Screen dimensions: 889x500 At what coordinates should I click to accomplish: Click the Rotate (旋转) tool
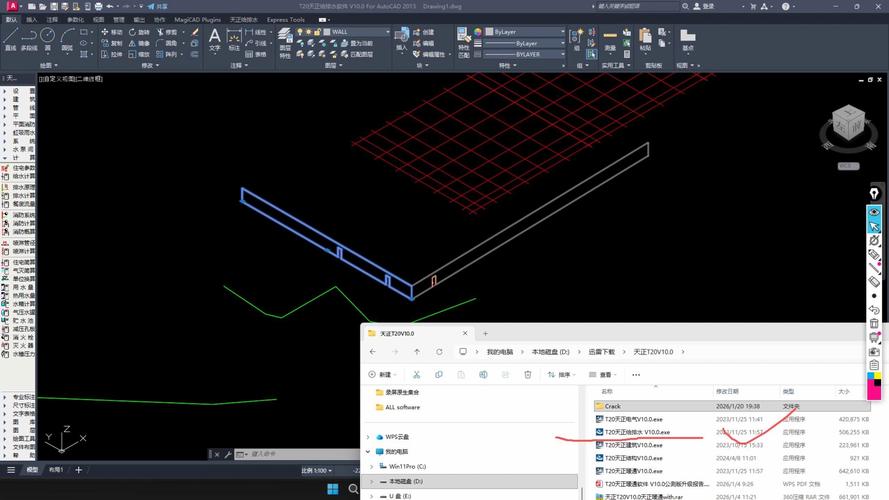(139, 32)
